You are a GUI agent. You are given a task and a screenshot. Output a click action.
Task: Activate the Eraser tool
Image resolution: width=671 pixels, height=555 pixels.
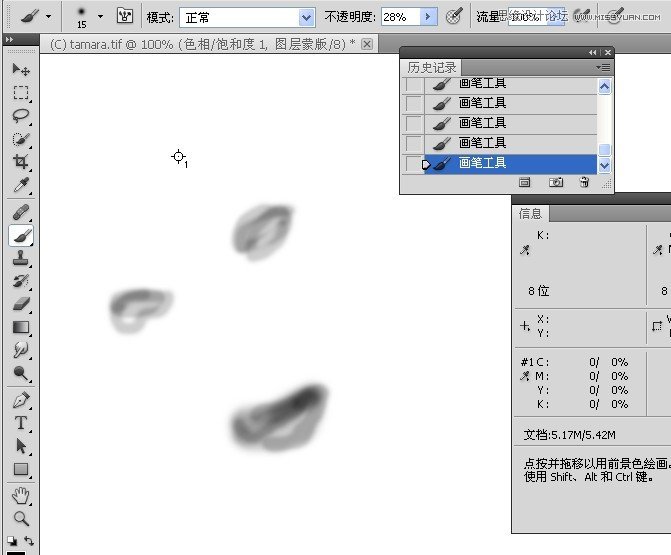(x=21, y=304)
